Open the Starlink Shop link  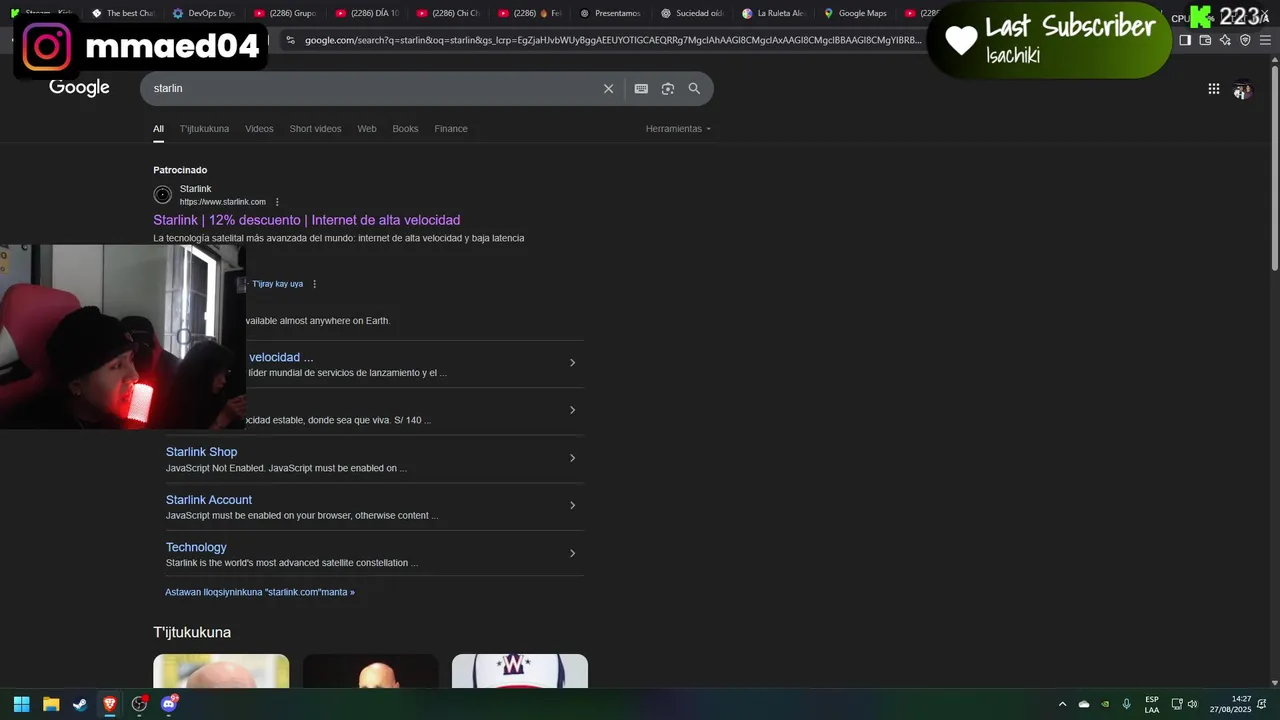tap(201, 452)
